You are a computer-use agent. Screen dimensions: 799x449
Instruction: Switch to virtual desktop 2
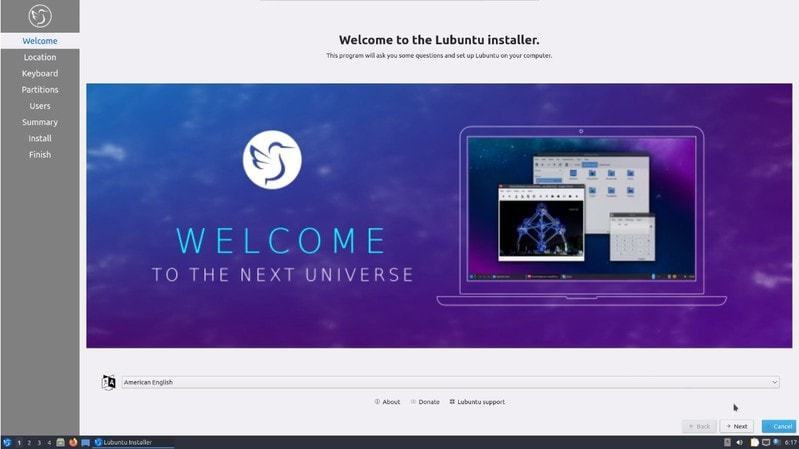[29, 441]
